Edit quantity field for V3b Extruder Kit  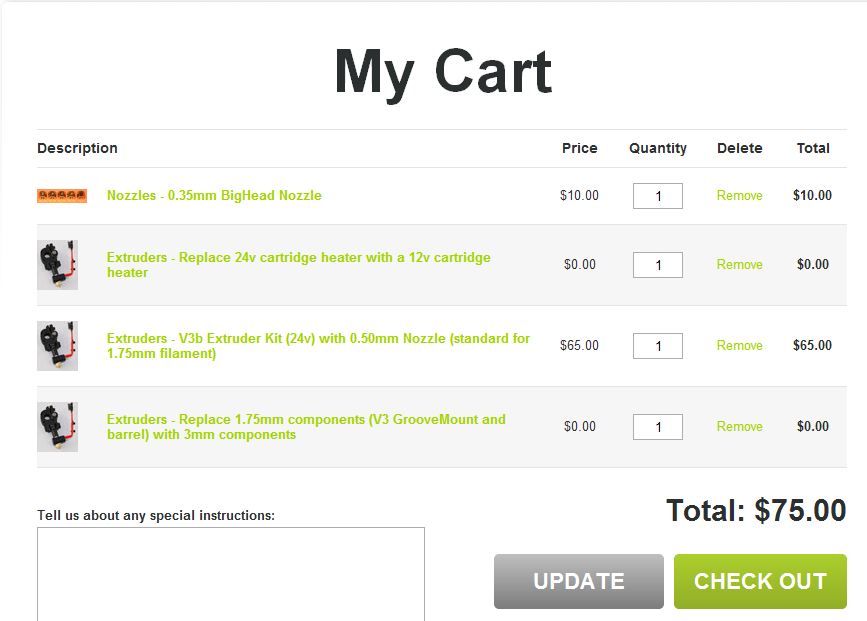(x=658, y=346)
